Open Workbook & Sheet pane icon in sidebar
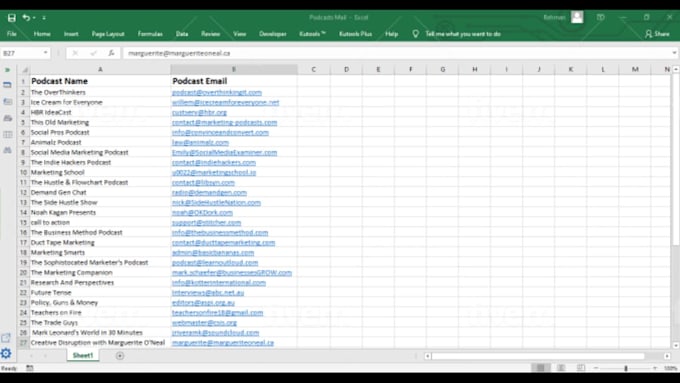Image resolution: width=680 pixels, height=383 pixels. click(x=7, y=85)
